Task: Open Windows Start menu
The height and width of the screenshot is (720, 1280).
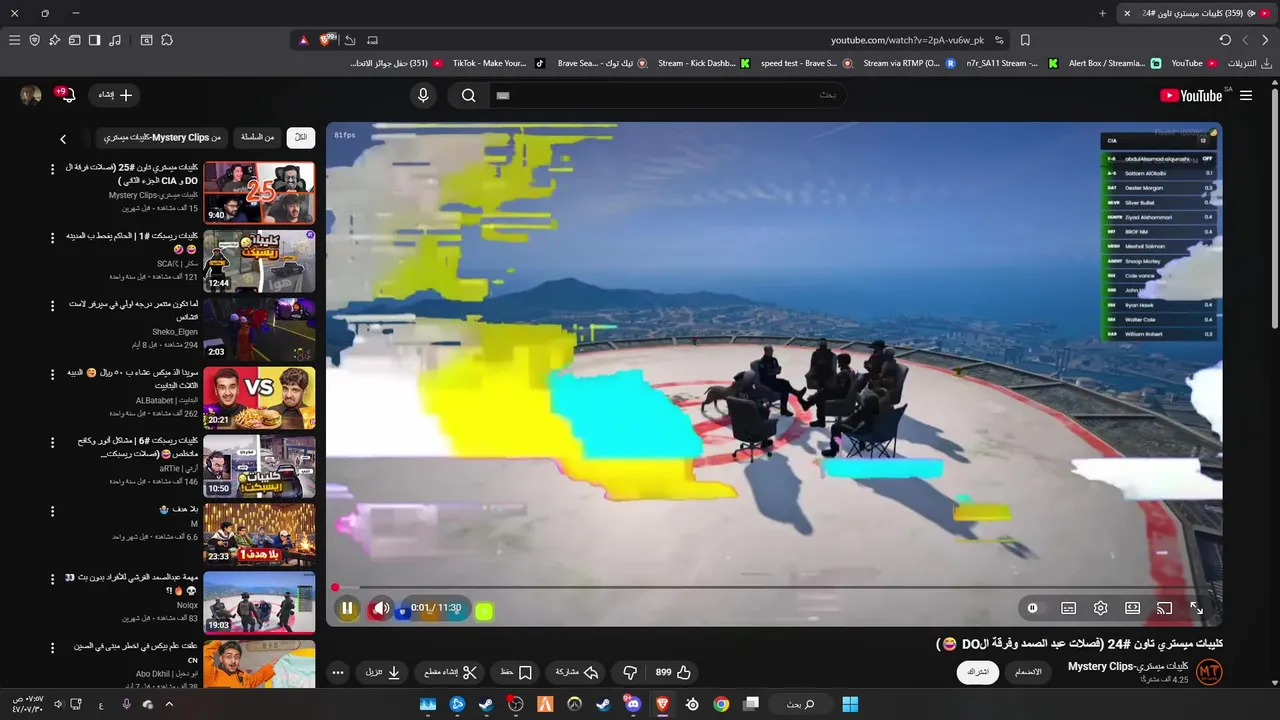Action: (x=849, y=704)
